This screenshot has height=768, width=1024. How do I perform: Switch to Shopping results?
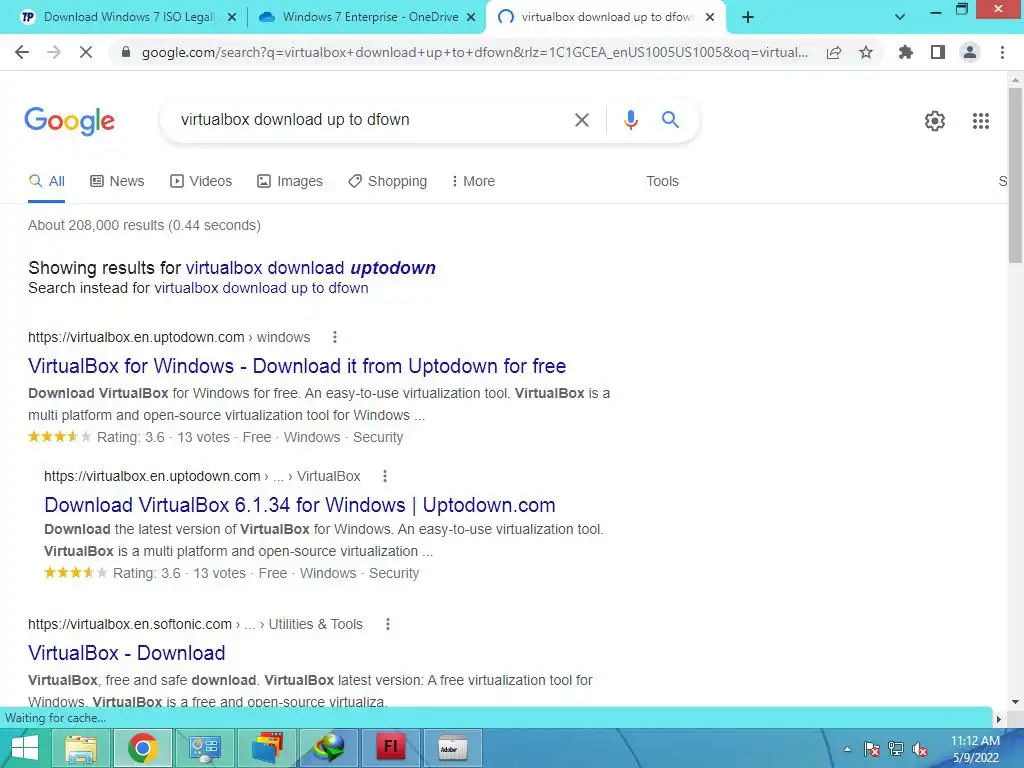pyautogui.click(x=387, y=182)
